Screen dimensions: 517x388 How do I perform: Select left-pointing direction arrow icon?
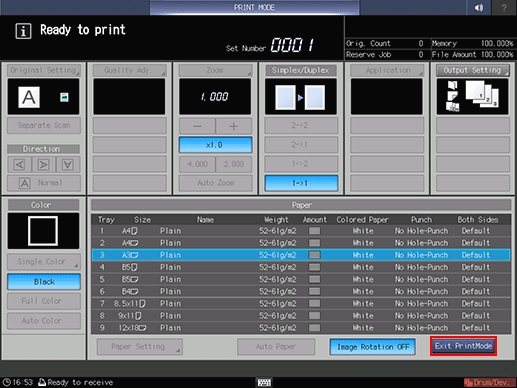coord(19,164)
